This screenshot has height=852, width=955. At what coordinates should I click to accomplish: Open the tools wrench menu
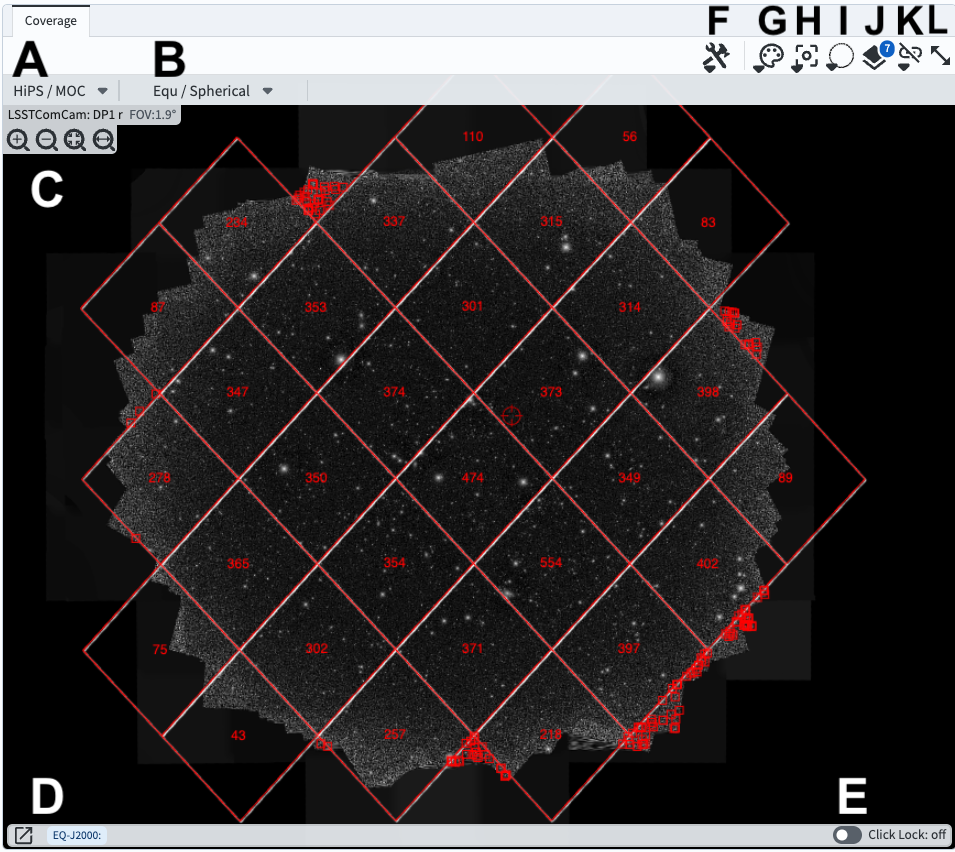718,58
